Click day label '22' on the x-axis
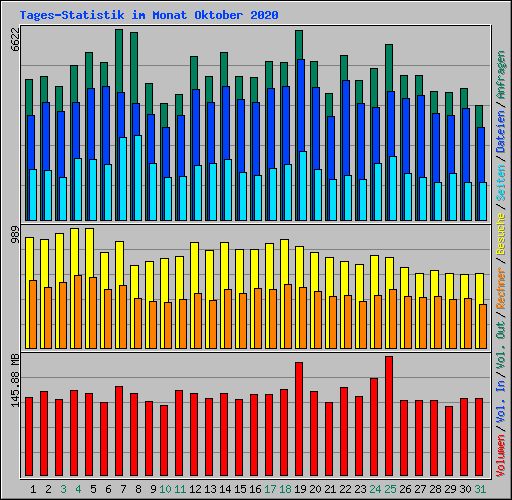The image size is (512, 500). (345, 489)
